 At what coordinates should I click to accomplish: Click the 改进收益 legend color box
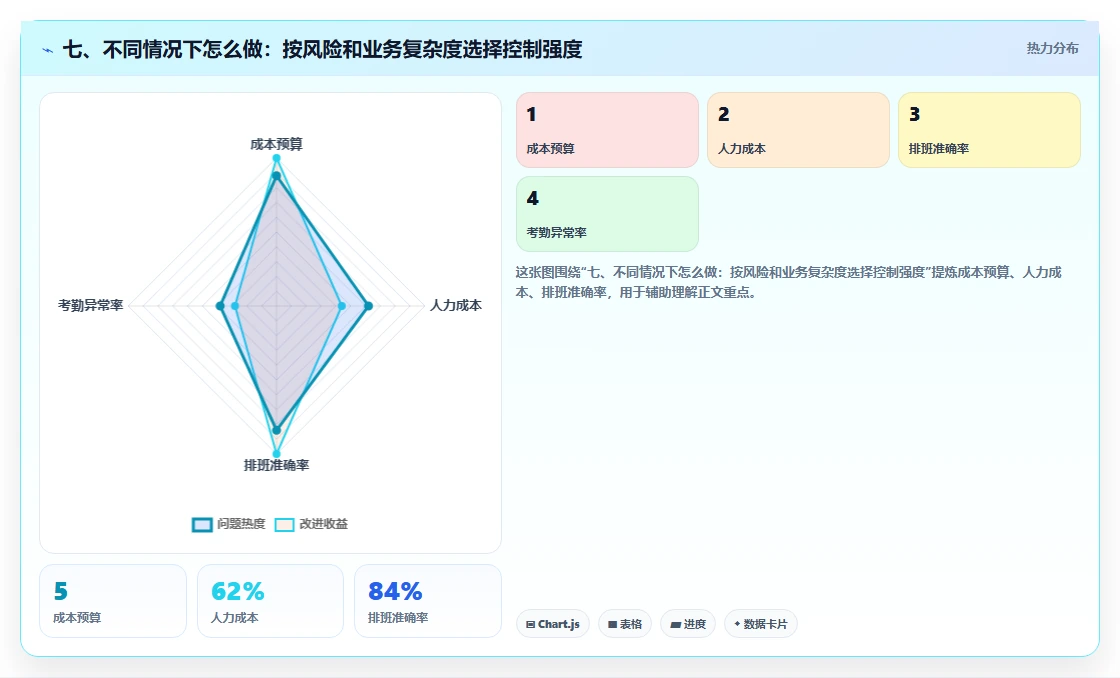coord(284,524)
